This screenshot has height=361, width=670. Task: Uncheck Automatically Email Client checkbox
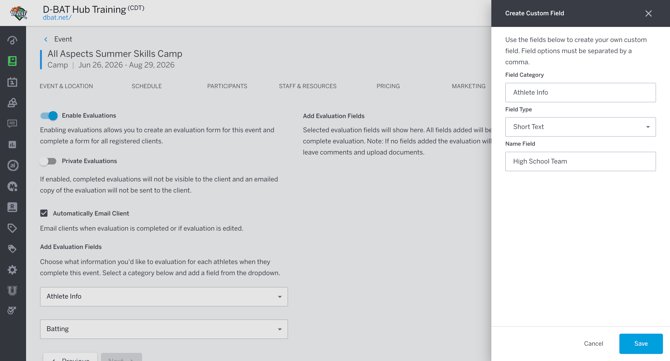tap(44, 213)
